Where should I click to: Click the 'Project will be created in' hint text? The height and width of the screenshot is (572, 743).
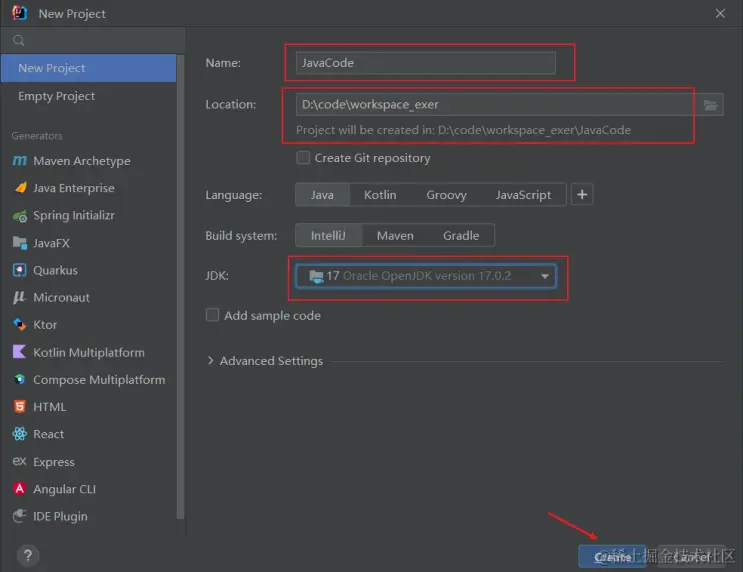point(463,130)
